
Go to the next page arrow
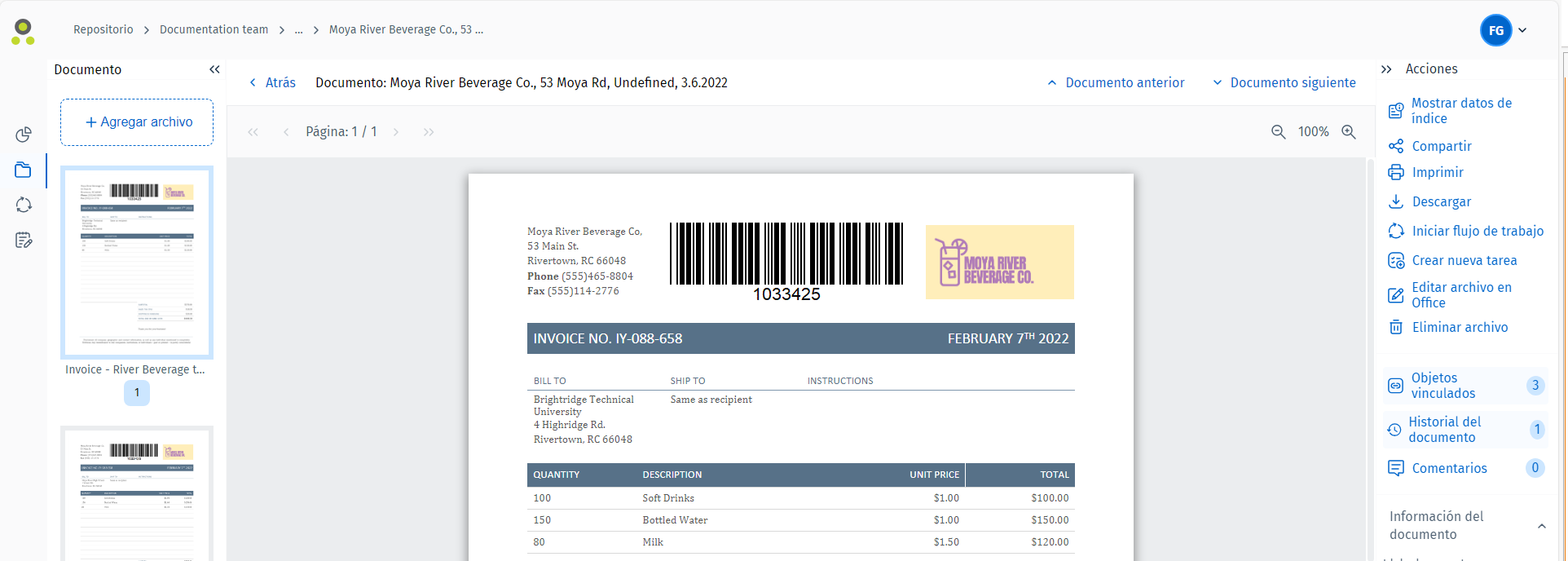coord(396,132)
